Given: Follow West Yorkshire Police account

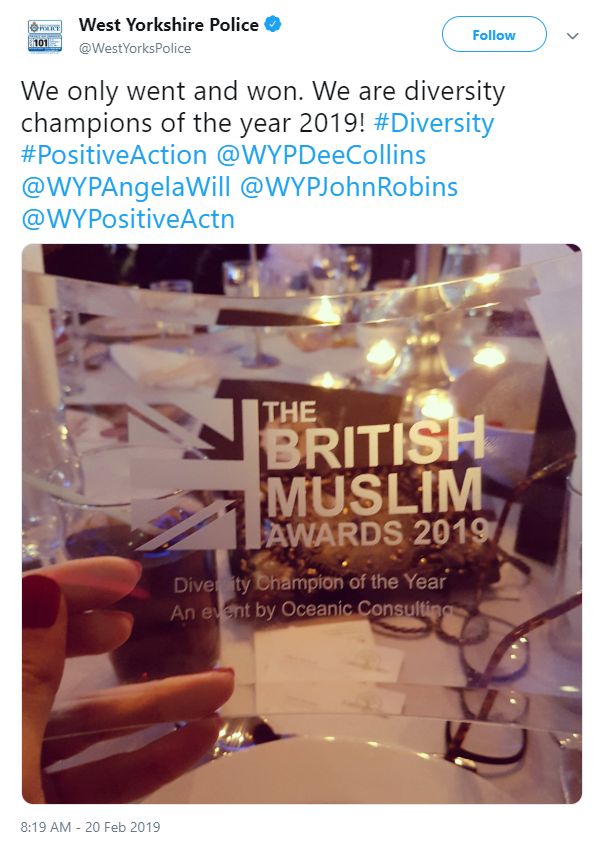Looking at the screenshot, I should (x=494, y=35).
